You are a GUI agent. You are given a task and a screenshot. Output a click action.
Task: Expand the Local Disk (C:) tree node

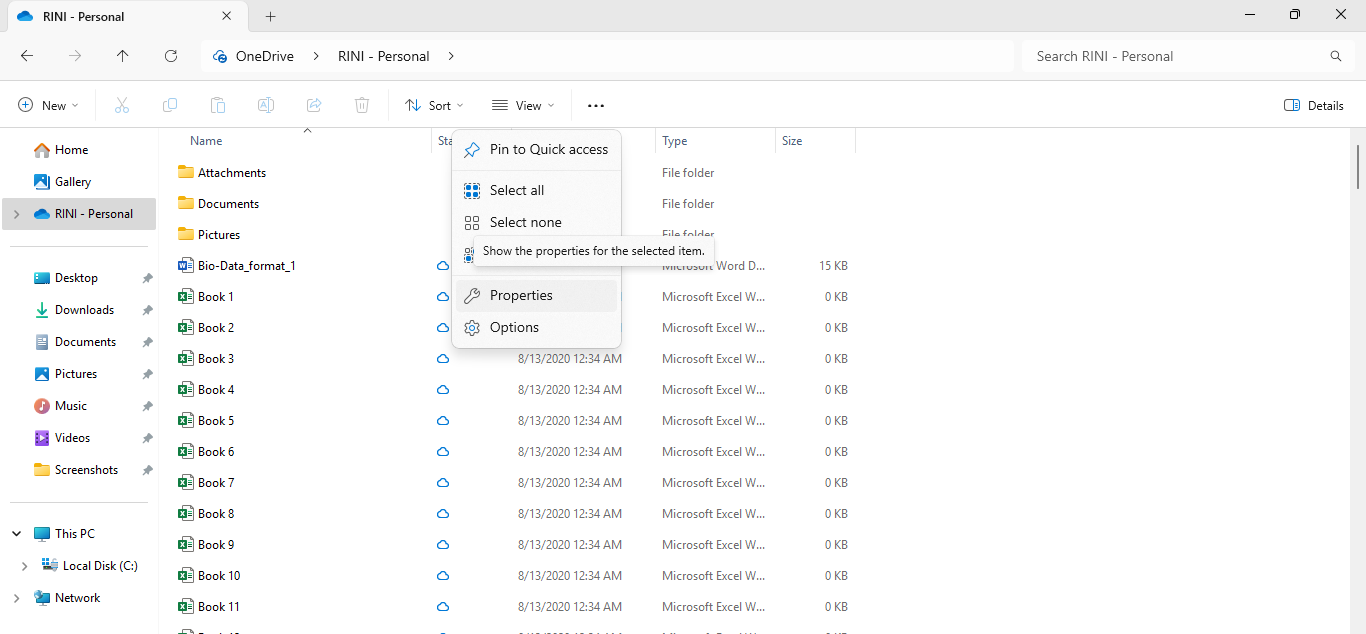[x=25, y=566]
